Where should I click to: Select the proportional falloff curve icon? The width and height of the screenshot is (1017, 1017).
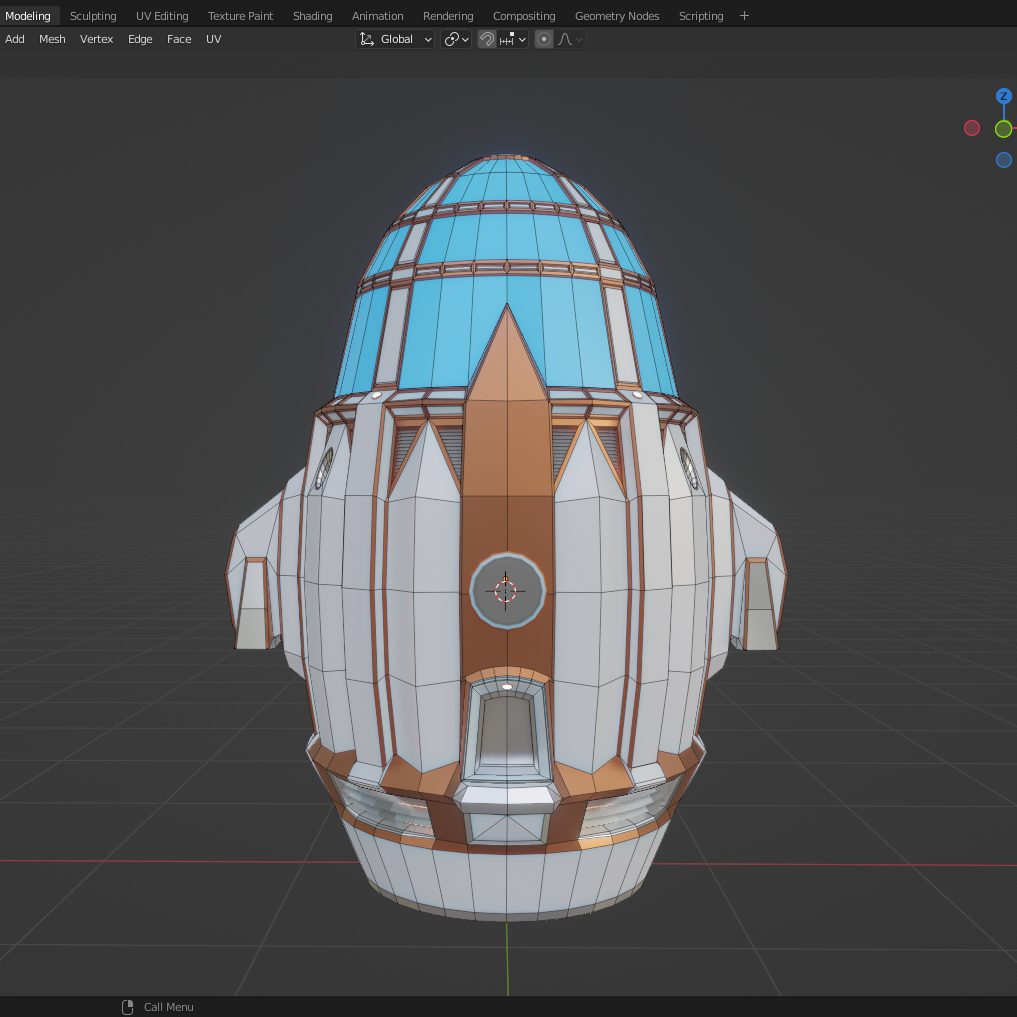click(x=565, y=39)
